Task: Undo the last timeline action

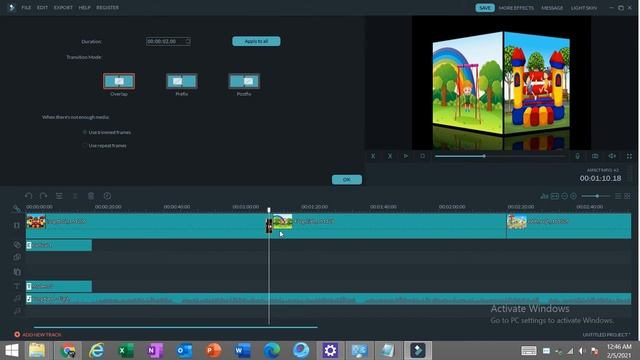Action: click(29, 196)
